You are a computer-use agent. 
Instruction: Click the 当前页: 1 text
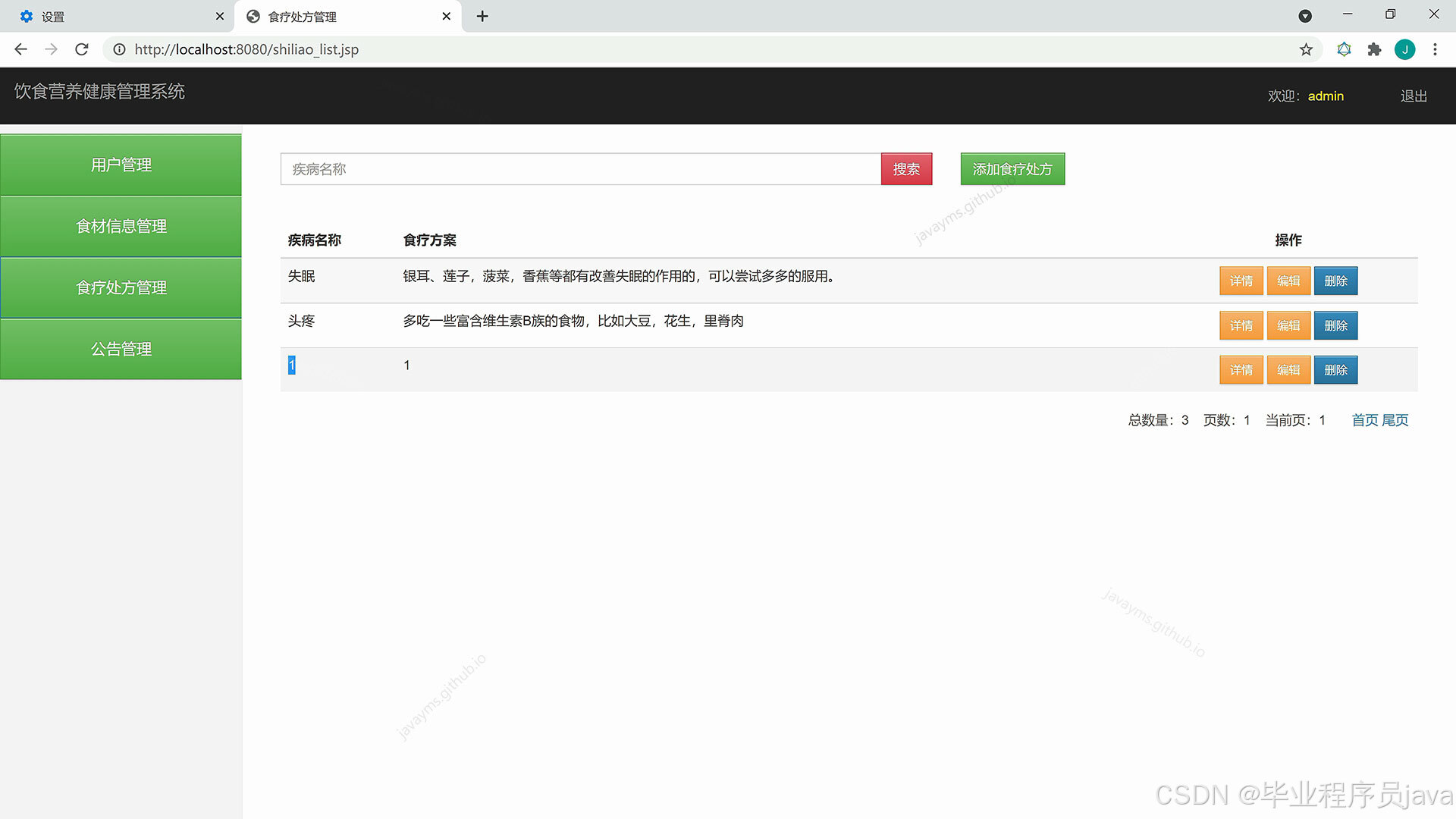(1295, 420)
